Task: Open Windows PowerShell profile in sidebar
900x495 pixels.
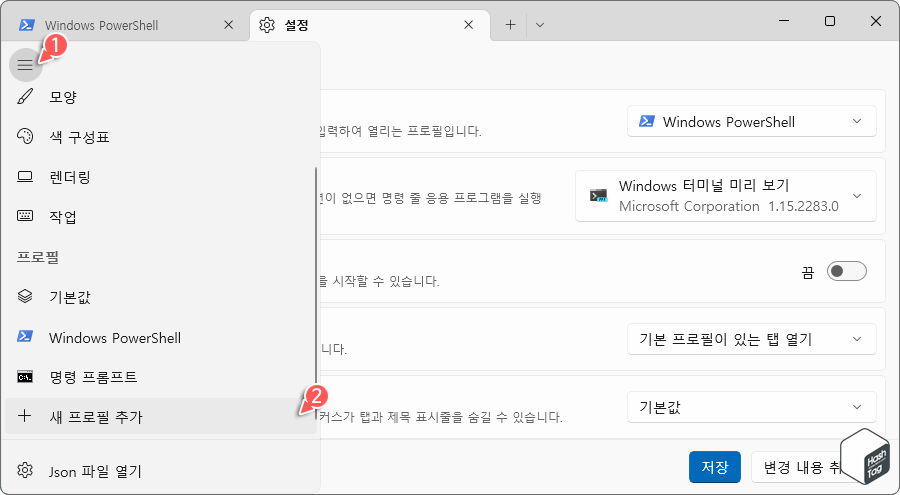Action: click(161, 338)
